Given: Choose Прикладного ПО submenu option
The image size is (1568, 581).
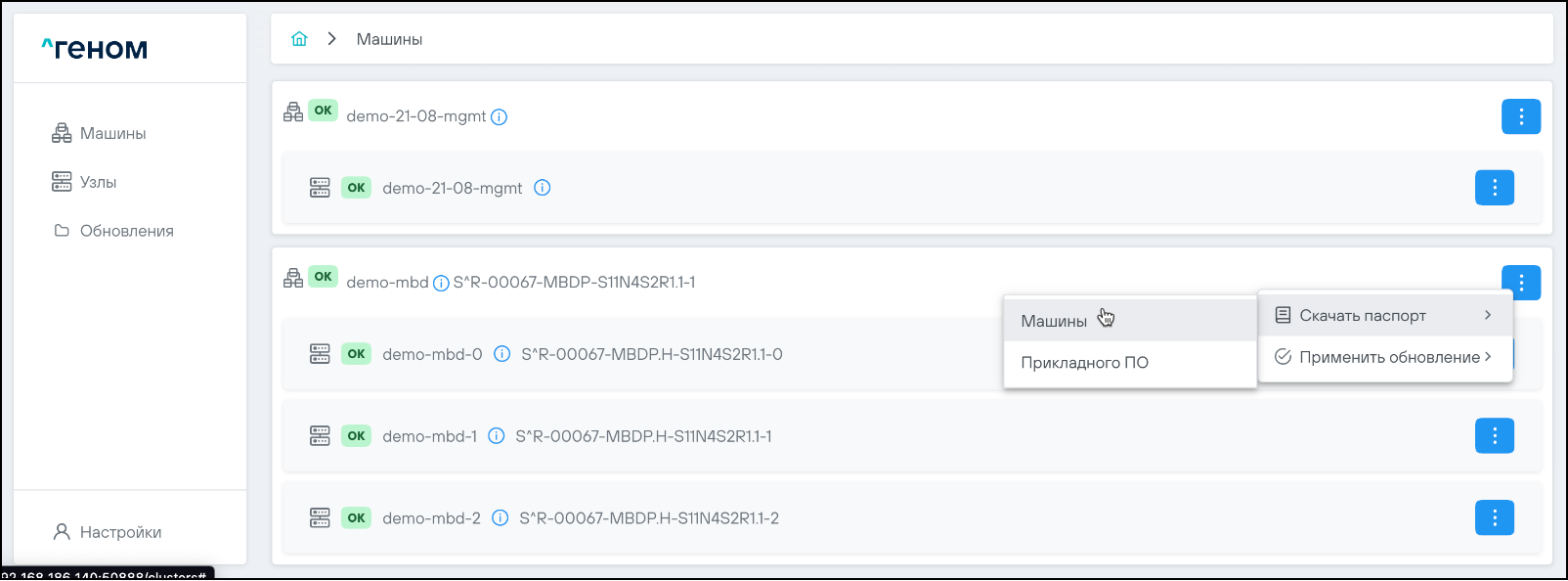Looking at the screenshot, I should 1084,363.
